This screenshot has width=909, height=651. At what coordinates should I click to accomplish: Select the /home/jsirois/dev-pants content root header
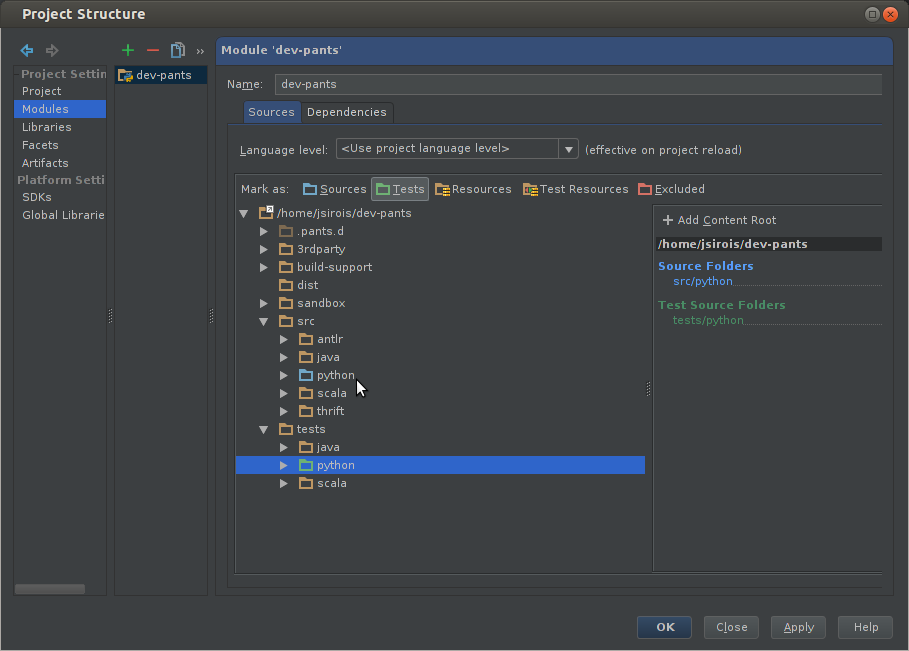769,244
